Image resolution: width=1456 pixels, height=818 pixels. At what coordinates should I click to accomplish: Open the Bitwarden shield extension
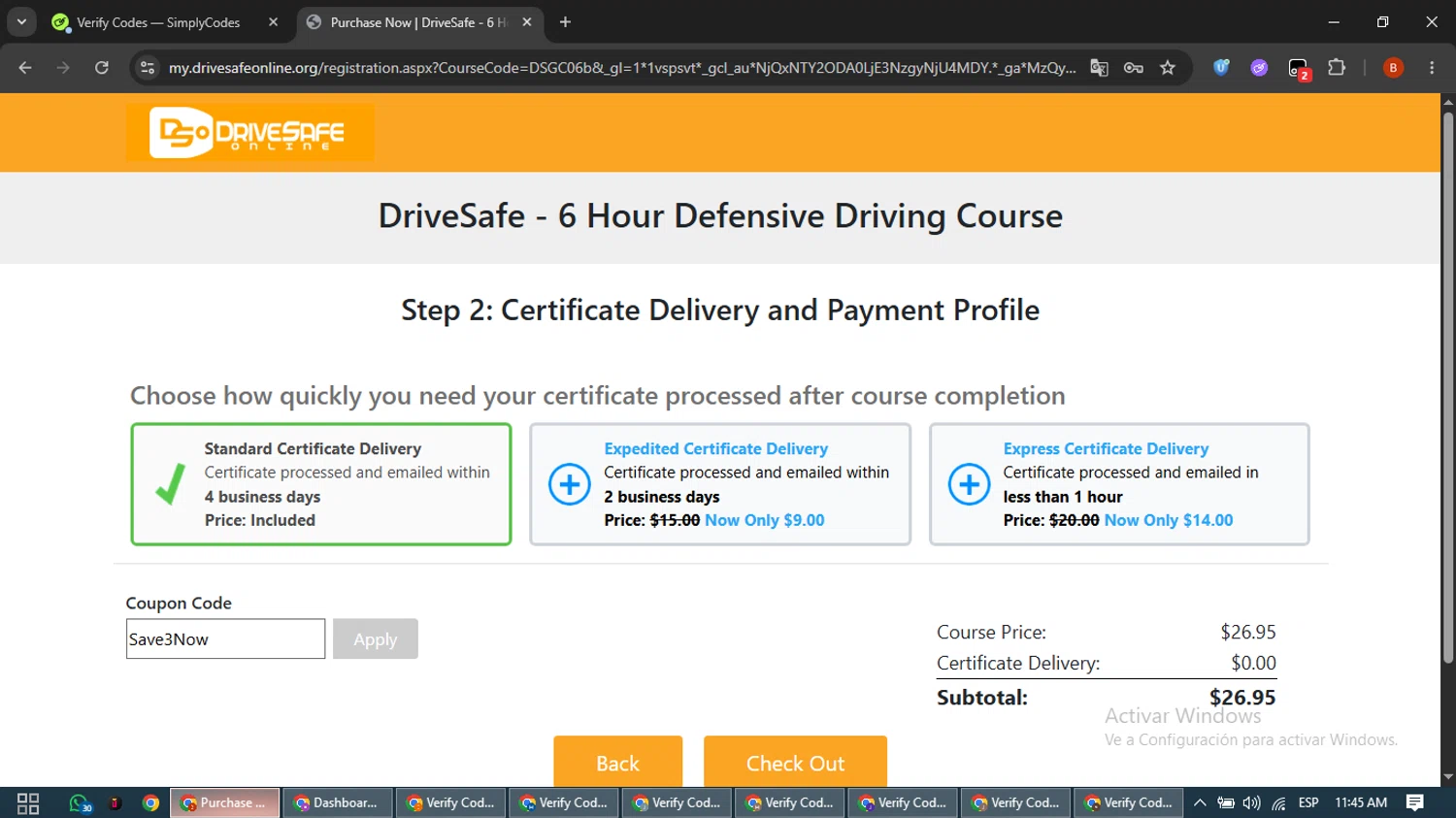[x=1221, y=68]
